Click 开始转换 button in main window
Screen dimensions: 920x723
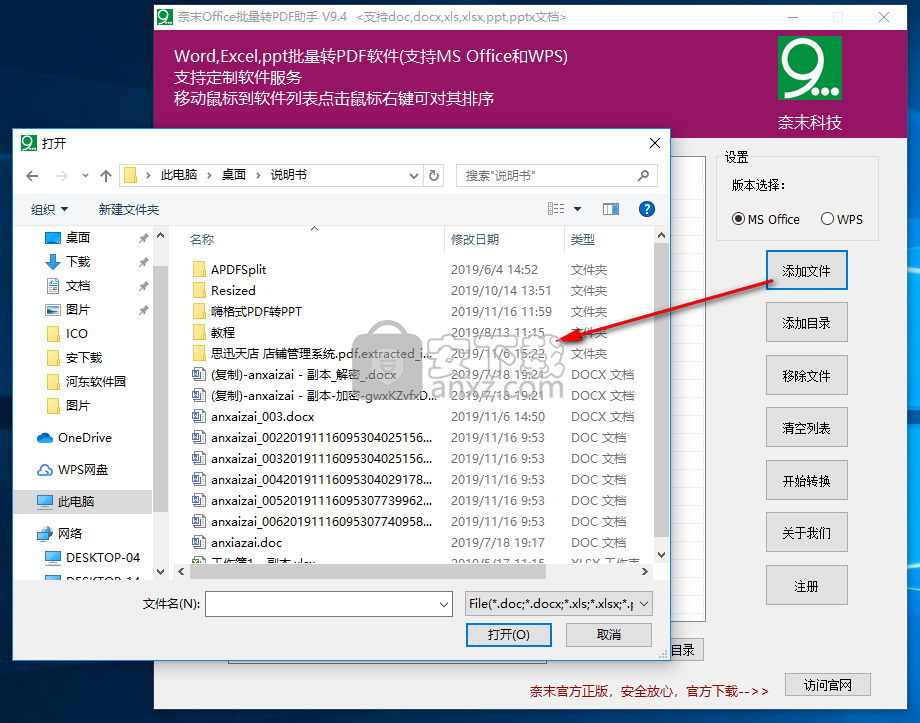coord(806,481)
